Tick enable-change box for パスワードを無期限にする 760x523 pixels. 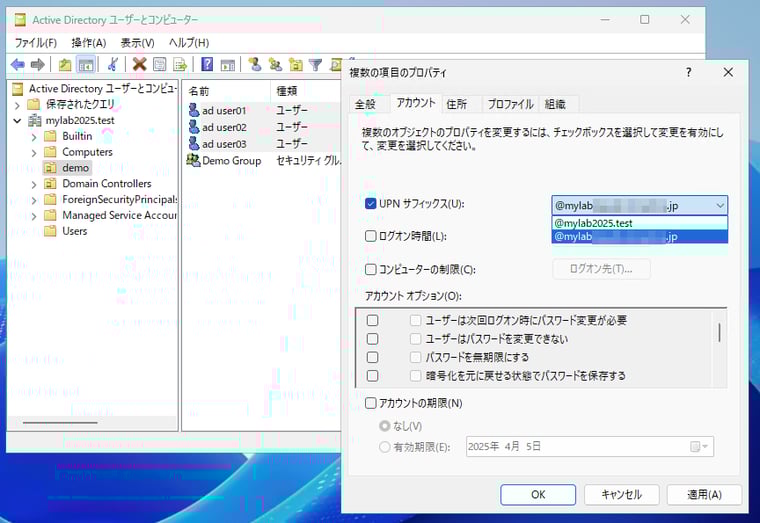pos(372,357)
